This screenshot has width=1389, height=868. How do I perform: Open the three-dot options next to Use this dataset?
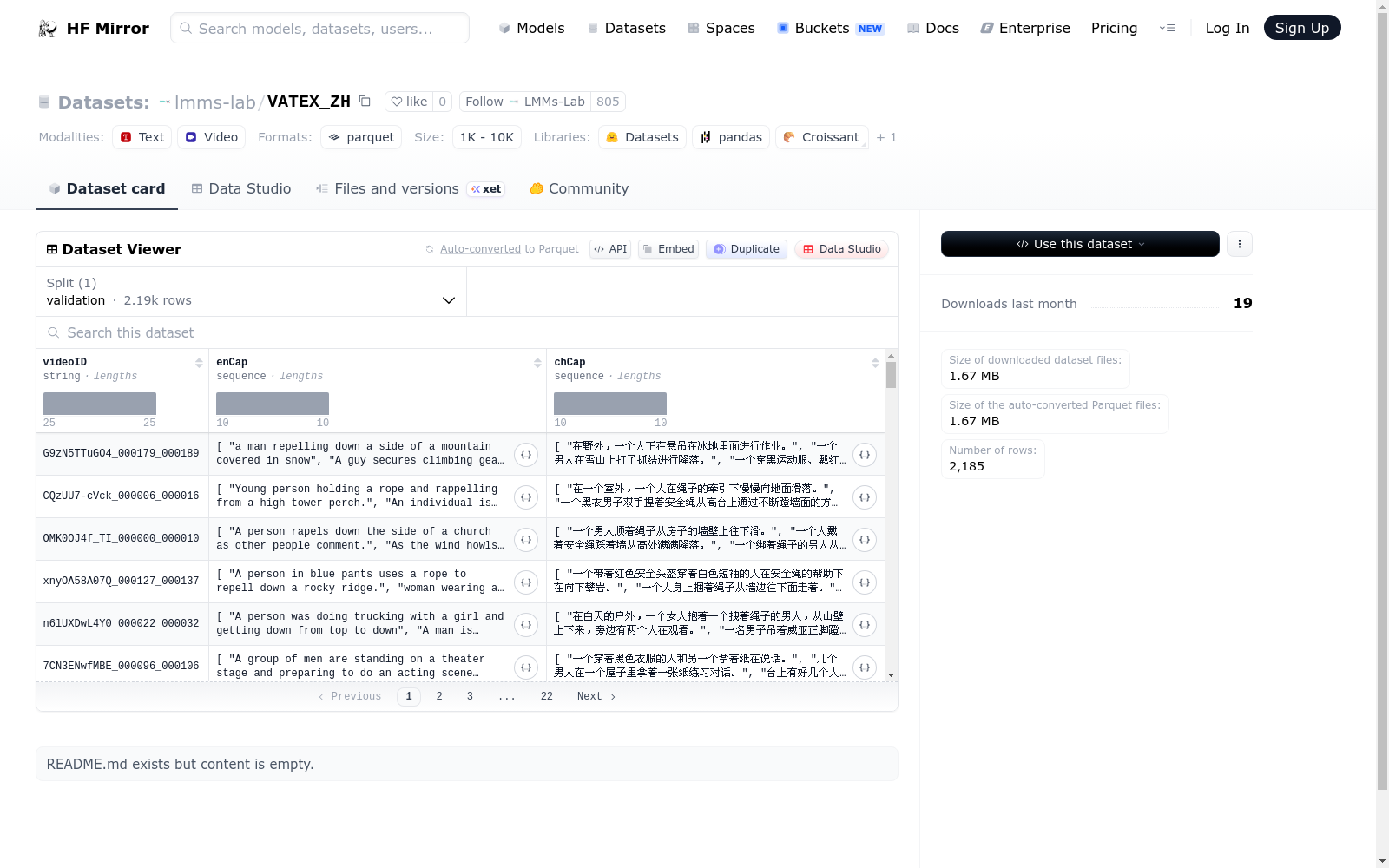coord(1240,244)
